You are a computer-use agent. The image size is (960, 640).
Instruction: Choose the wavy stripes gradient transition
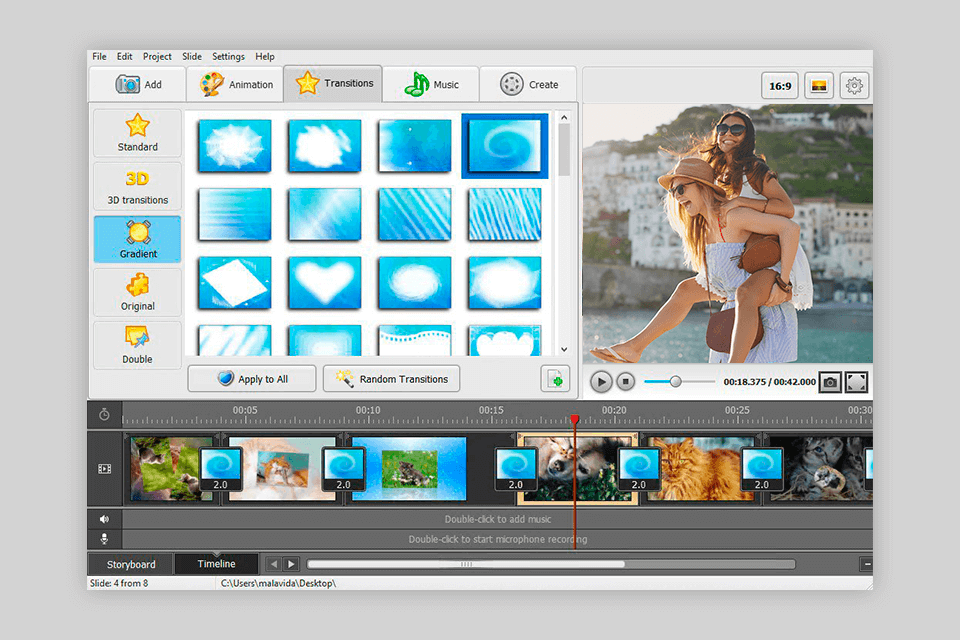click(504, 214)
